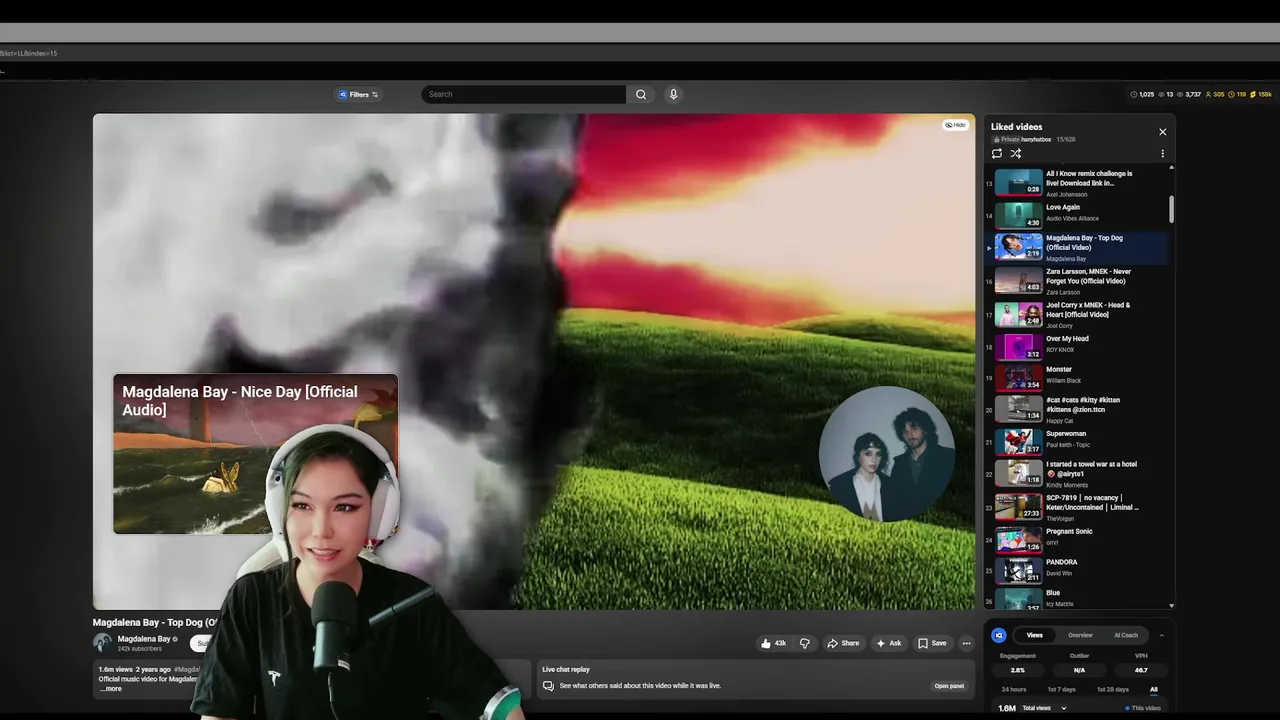Select the 1st 28 days range tab
The height and width of the screenshot is (720, 1280).
tap(1112, 689)
